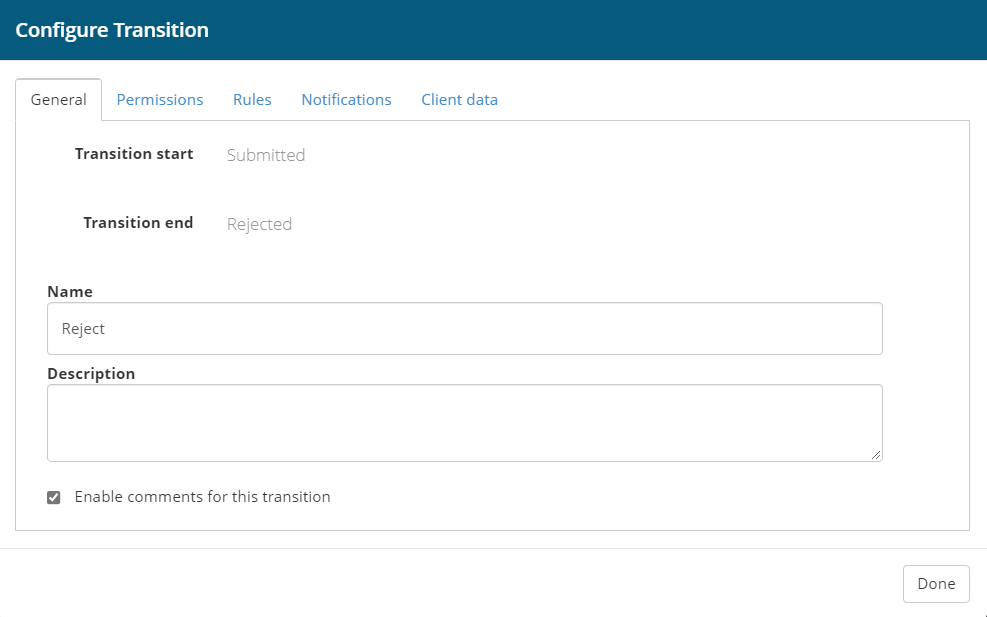
Task: Click the 'Submitted' transition start value
Action: (x=266, y=155)
